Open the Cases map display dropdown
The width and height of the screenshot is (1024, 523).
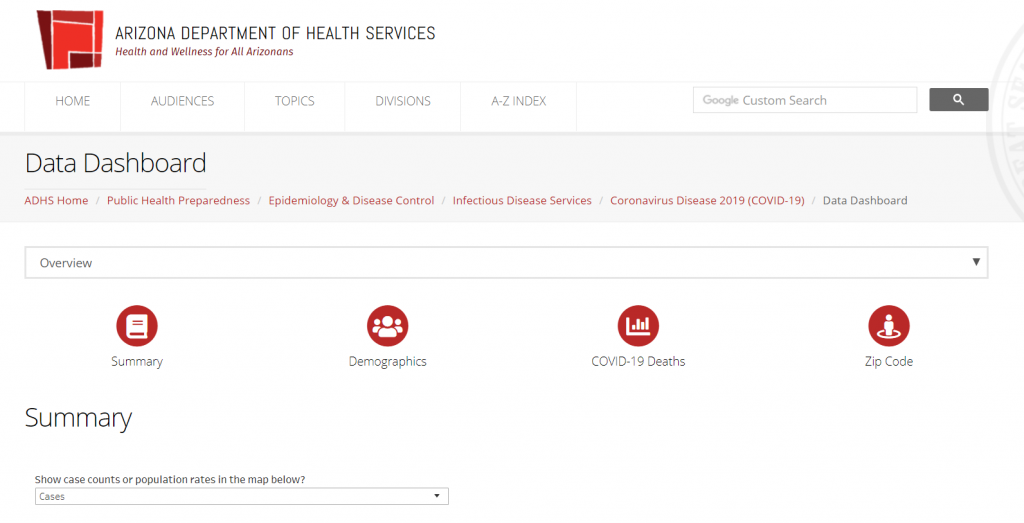click(241, 496)
